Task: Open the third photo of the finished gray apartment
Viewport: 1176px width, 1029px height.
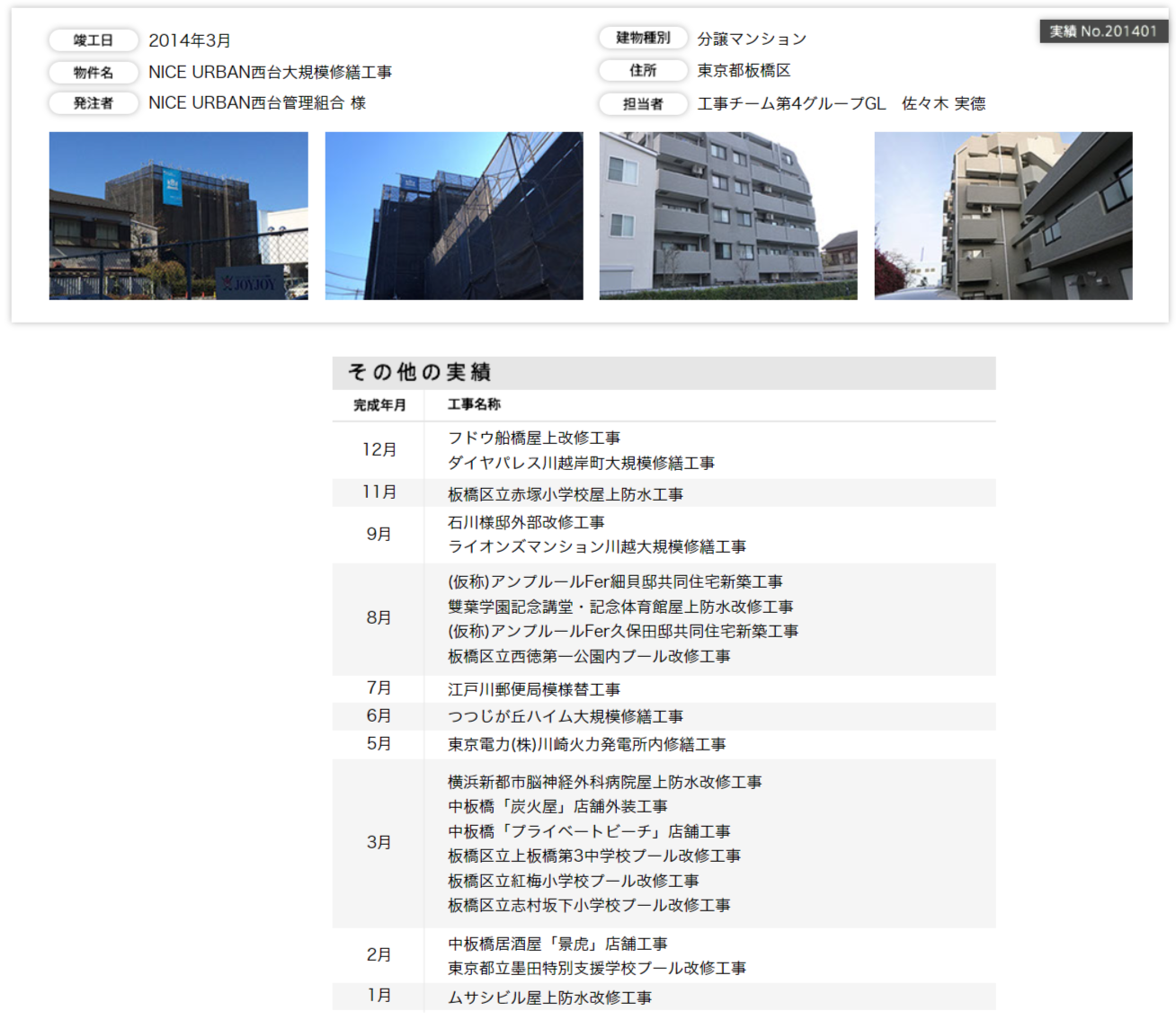Action: coord(728,216)
